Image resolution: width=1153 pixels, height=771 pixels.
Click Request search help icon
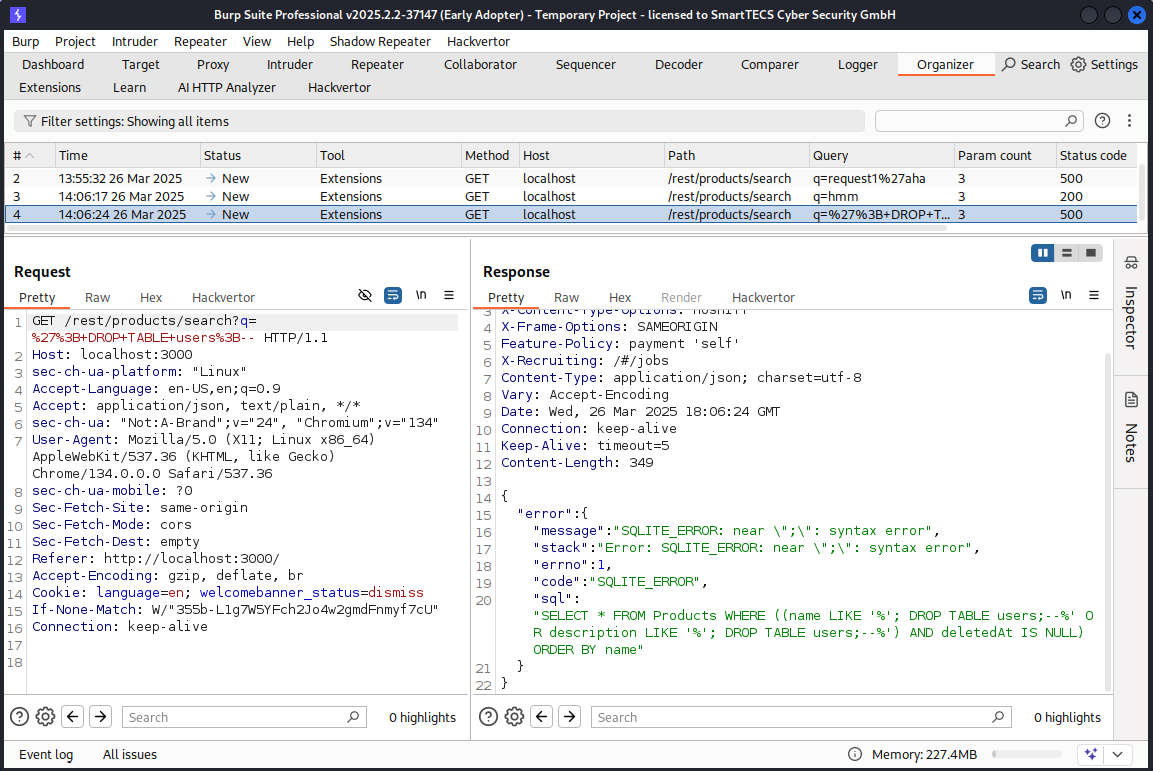[19, 716]
